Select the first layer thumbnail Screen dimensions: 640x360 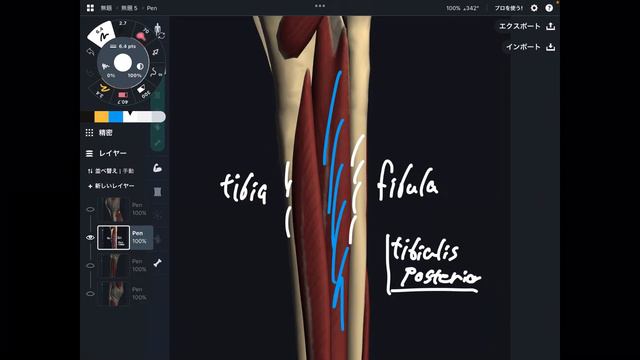(x=113, y=209)
